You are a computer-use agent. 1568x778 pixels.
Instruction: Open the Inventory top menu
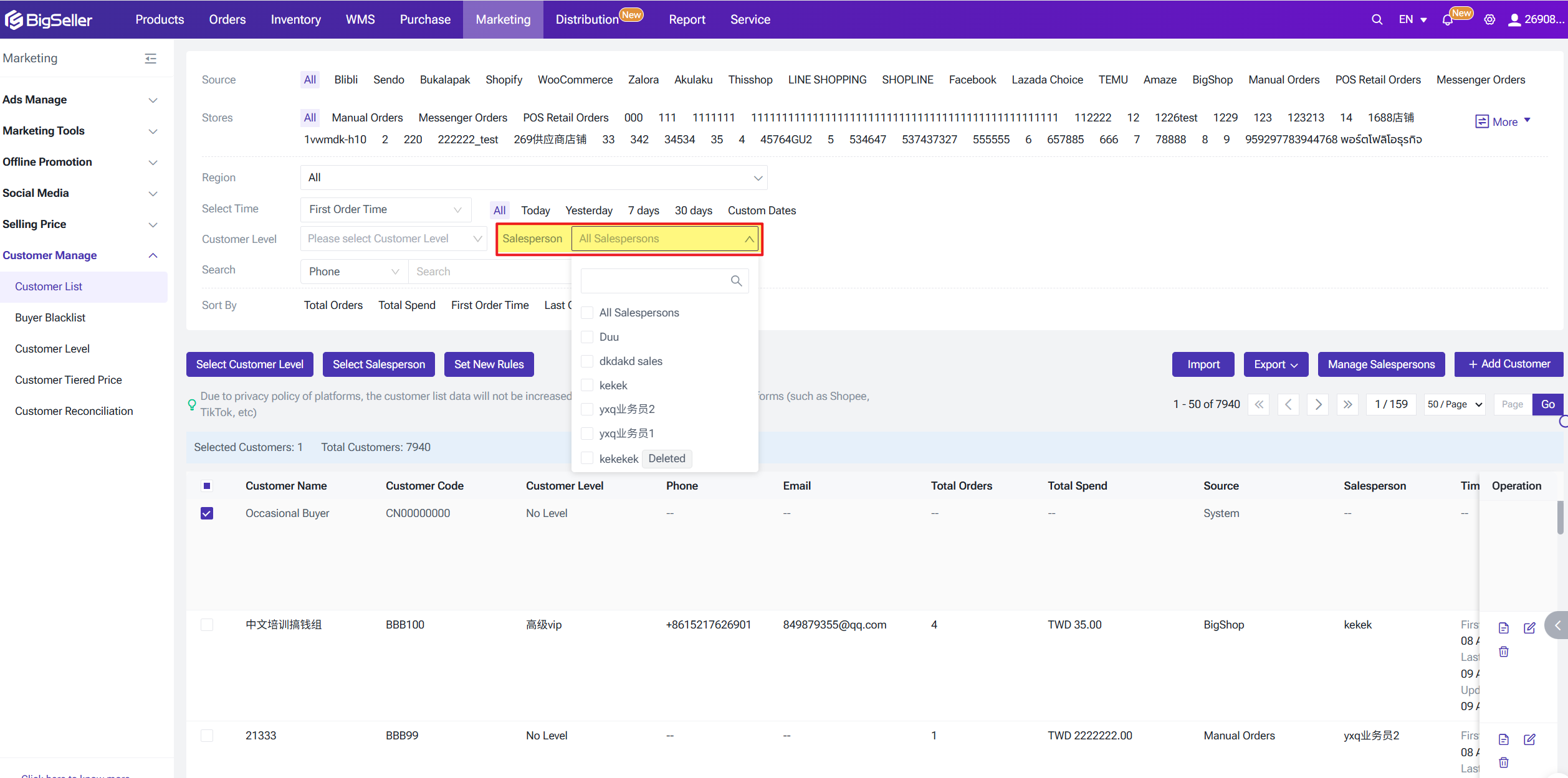tap(295, 19)
